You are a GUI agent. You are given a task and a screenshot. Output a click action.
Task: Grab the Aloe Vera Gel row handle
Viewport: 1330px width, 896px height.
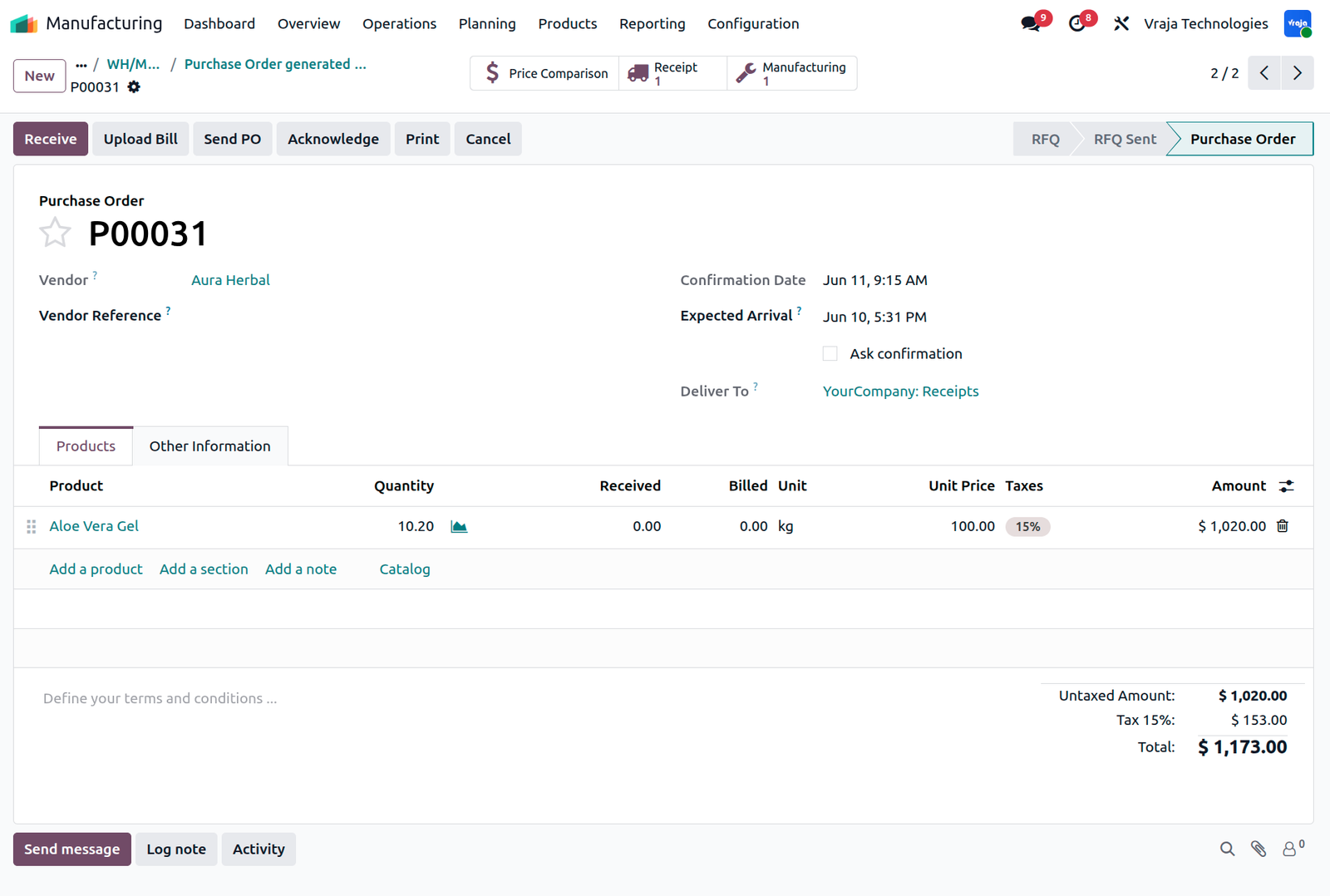click(x=32, y=527)
